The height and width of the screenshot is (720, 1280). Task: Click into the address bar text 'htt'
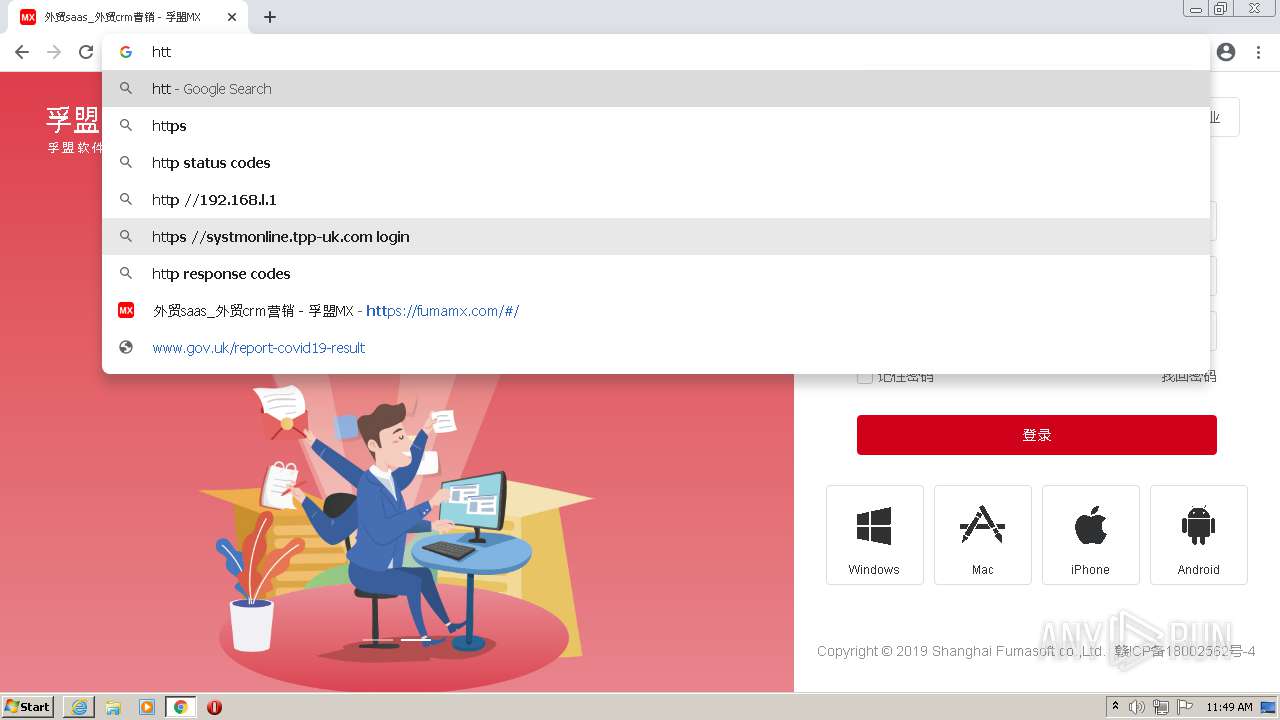coord(162,52)
